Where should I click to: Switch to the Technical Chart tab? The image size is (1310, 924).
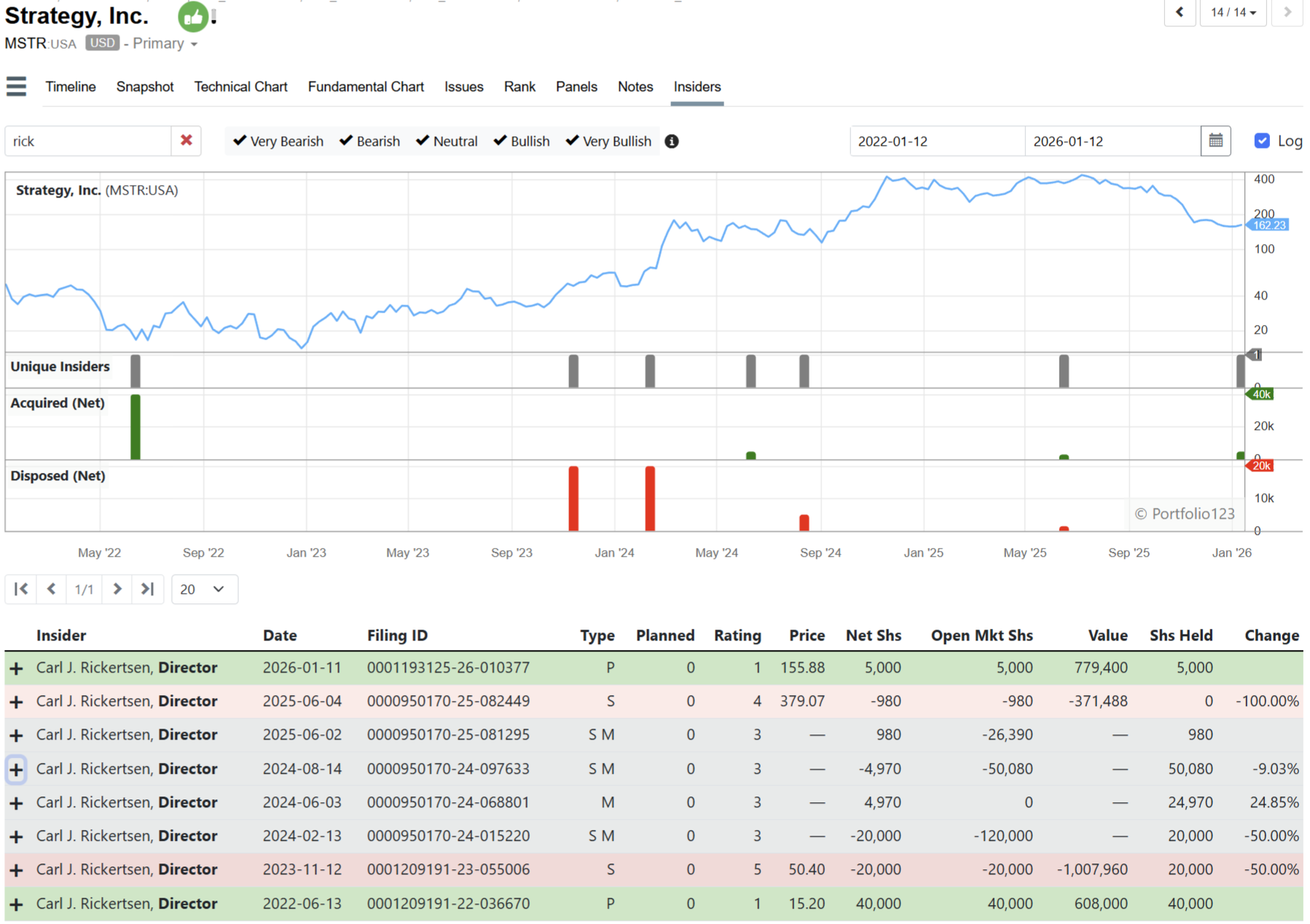[x=240, y=87]
